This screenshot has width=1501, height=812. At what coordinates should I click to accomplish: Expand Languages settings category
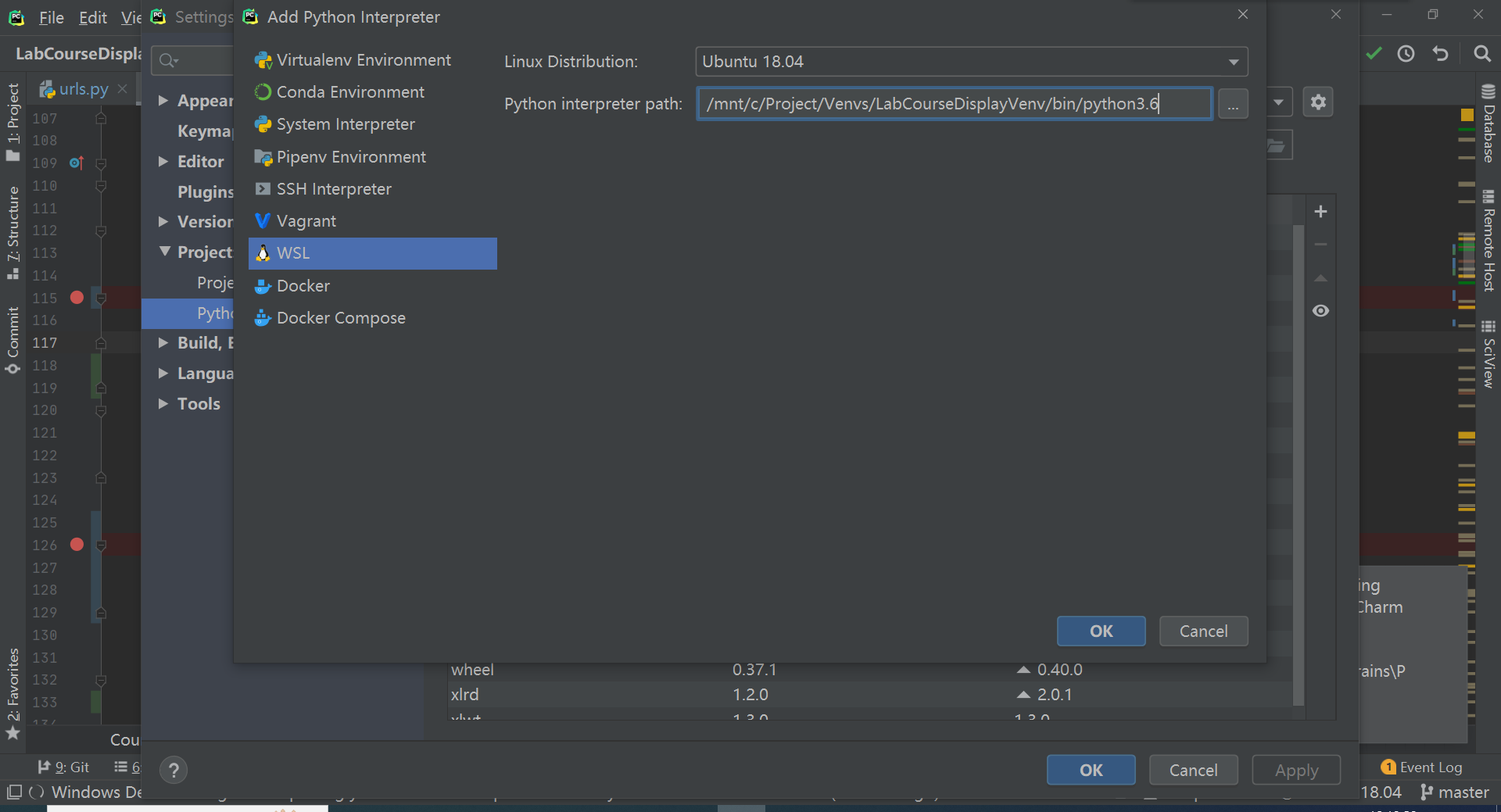[163, 373]
